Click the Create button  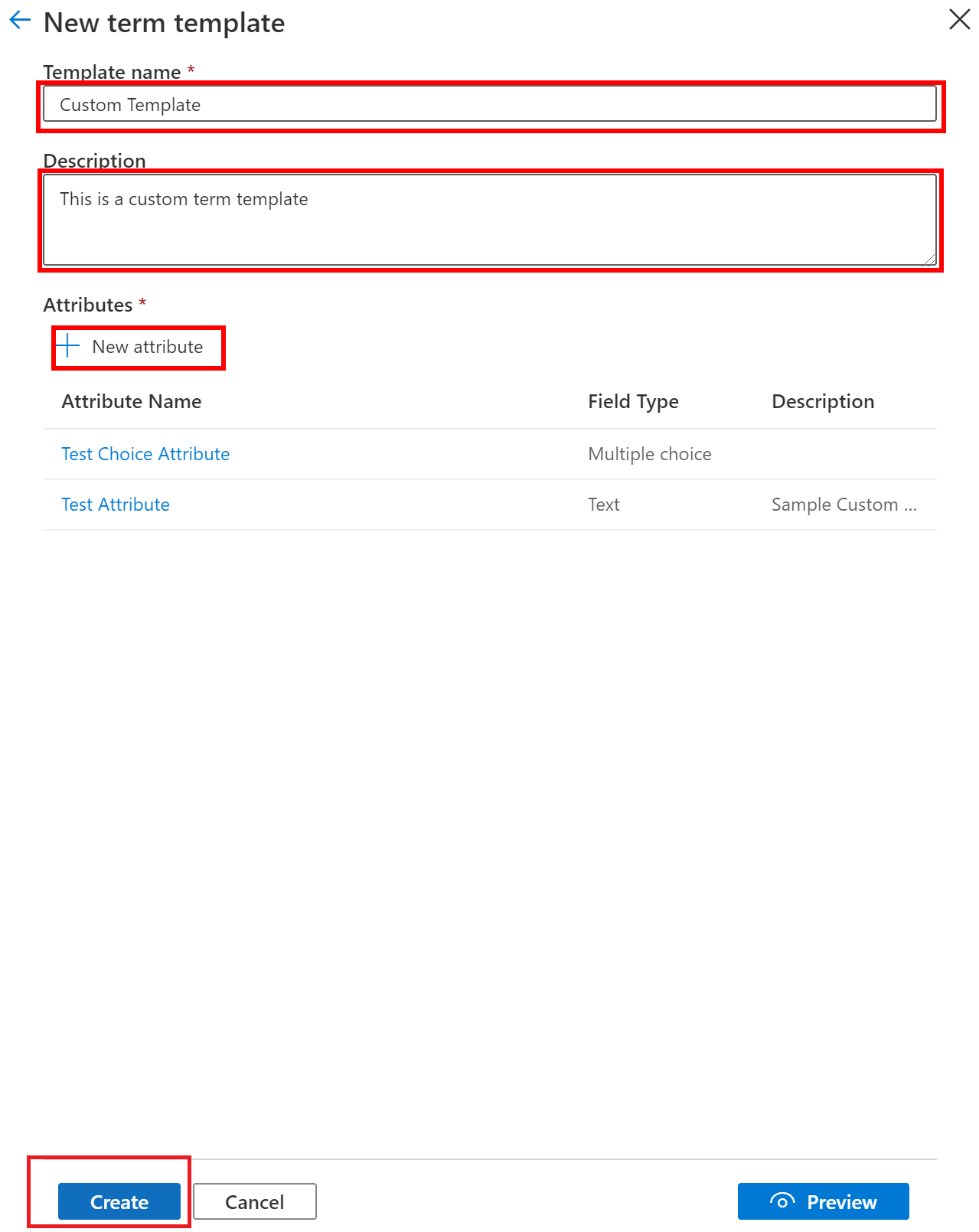(119, 1201)
